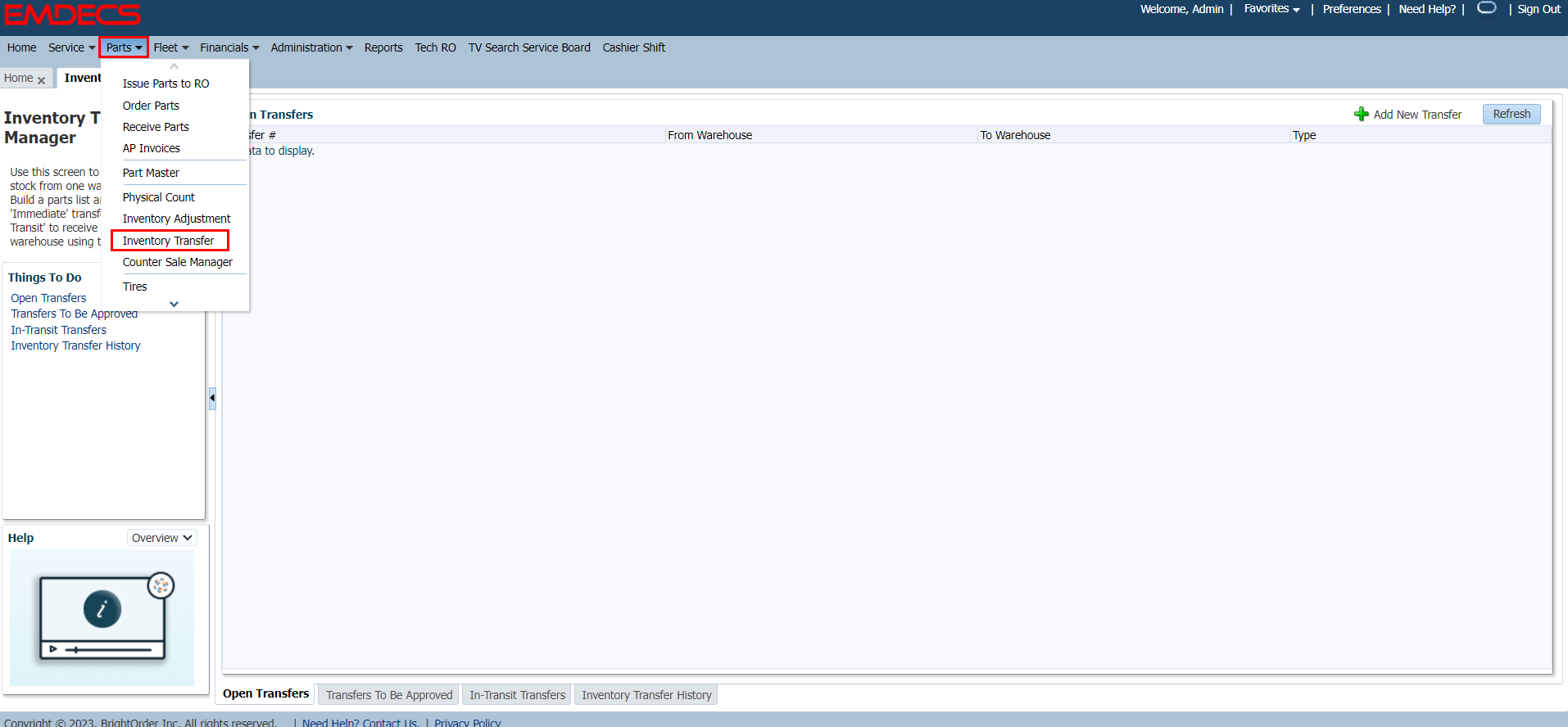This screenshot has height=727, width=1568.
Task: Select Part Master in Parts menu
Action: point(151,173)
